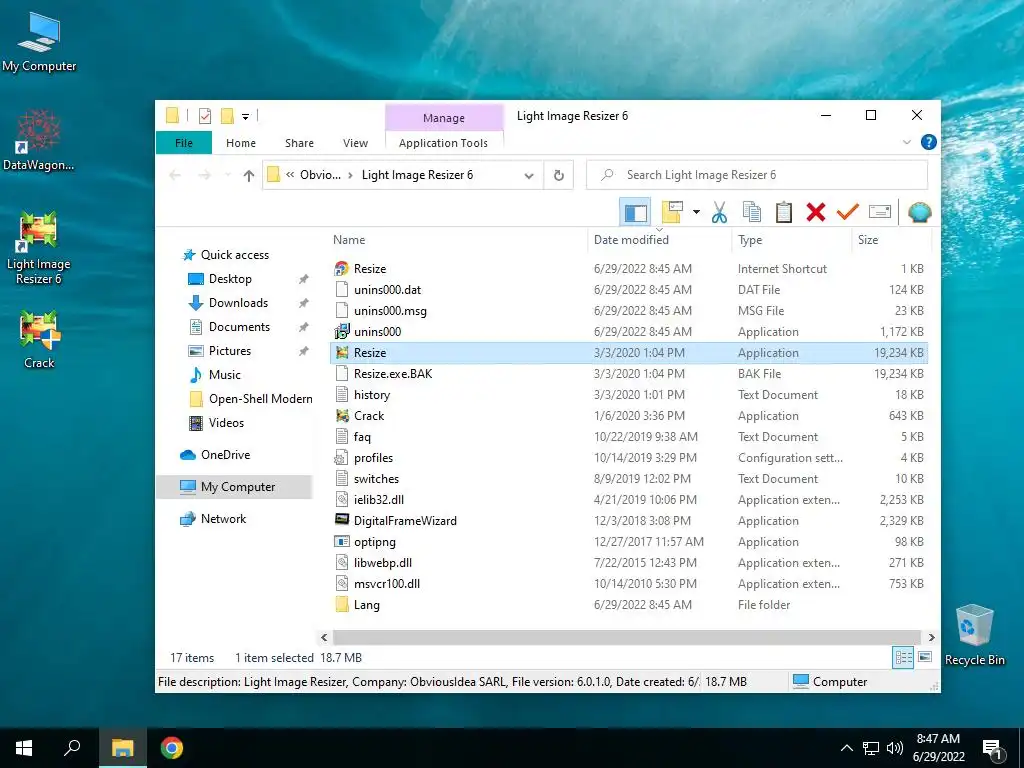
Task: Switch to the View ribbon tab
Action: (355, 143)
